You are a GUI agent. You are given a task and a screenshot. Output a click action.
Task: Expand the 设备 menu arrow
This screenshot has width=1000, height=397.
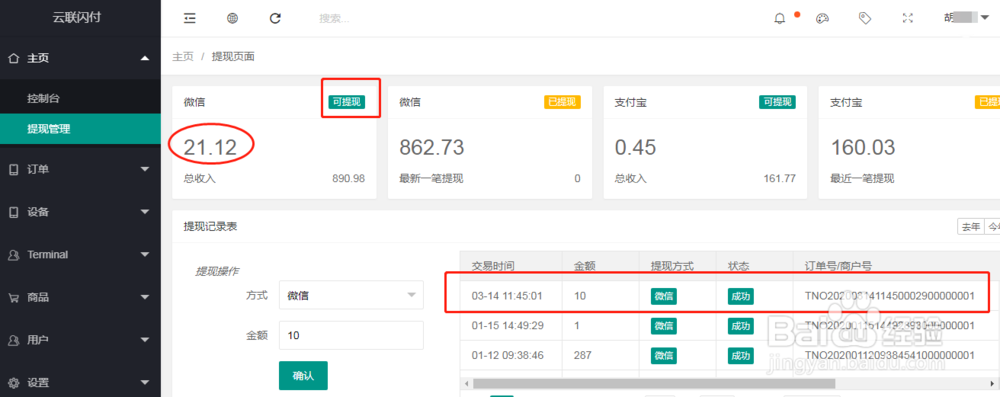pyautogui.click(x=145, y=212)
